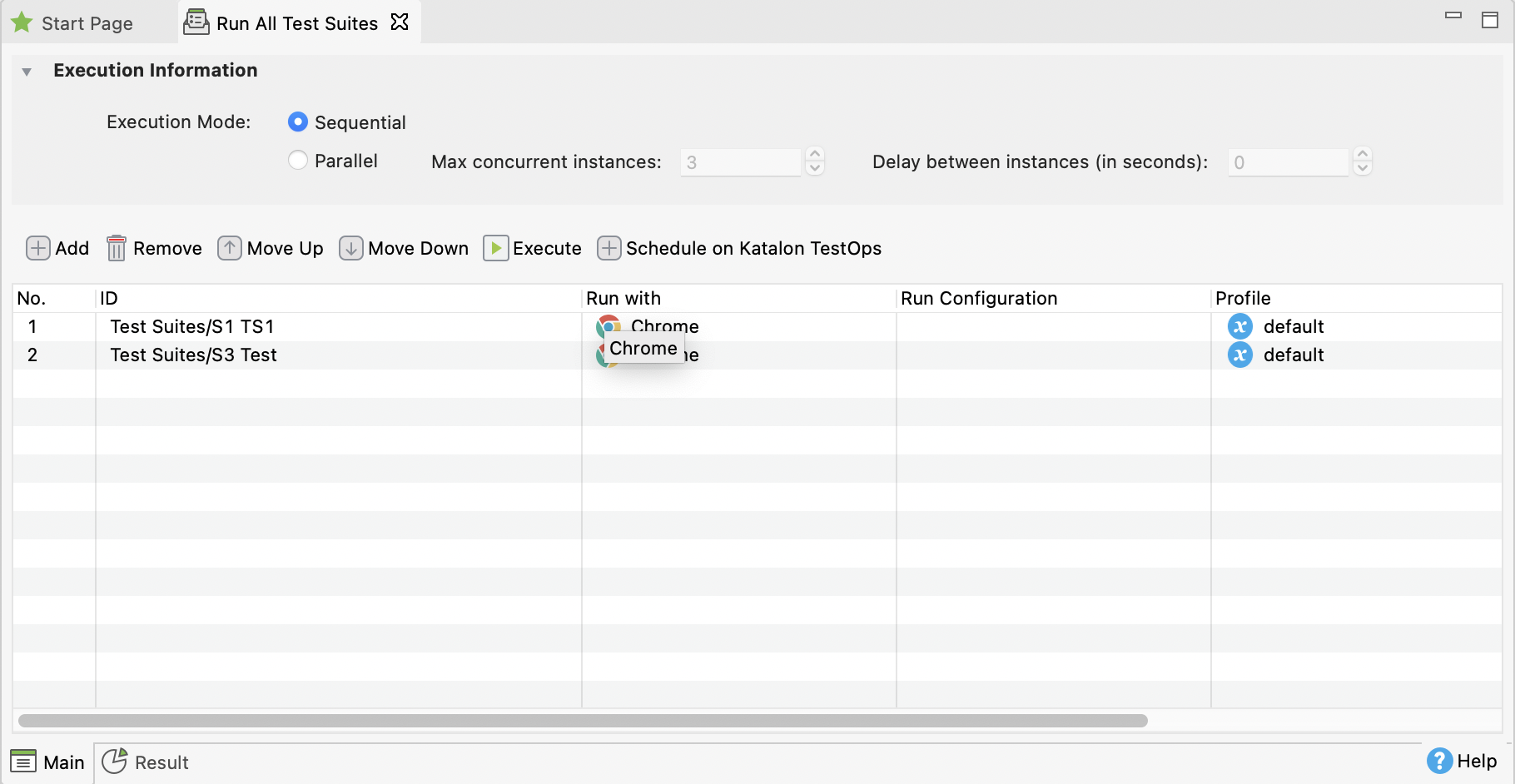This screenshot has width=1515, height=784.
Task: Close the Run All Test Suites tab
Action: click(400, 22)
